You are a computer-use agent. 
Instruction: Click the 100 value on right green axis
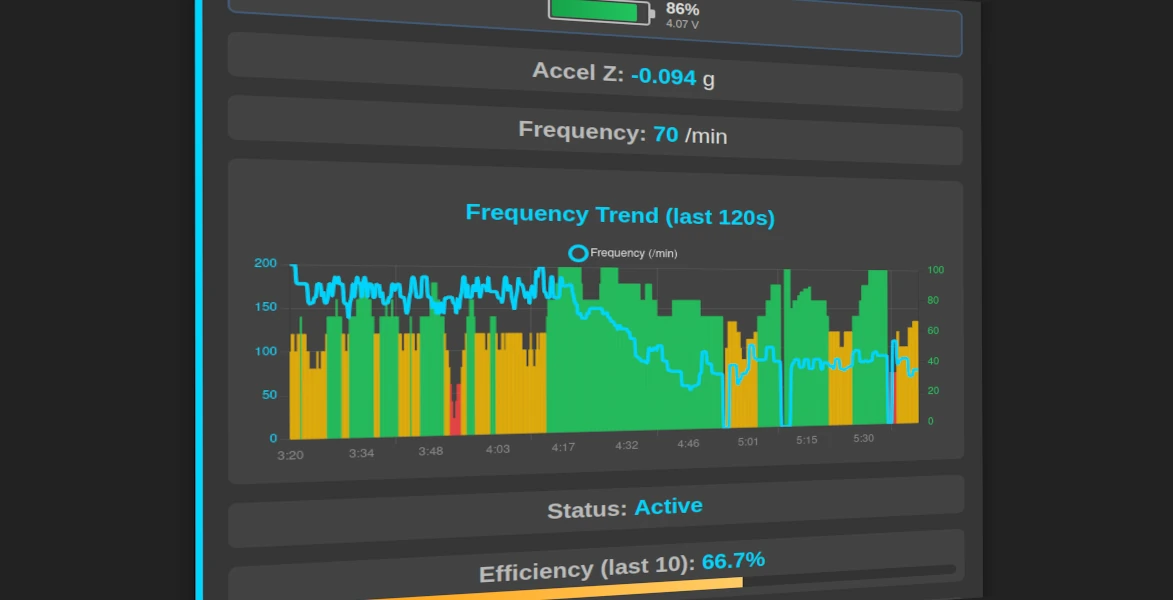point(935,270)
